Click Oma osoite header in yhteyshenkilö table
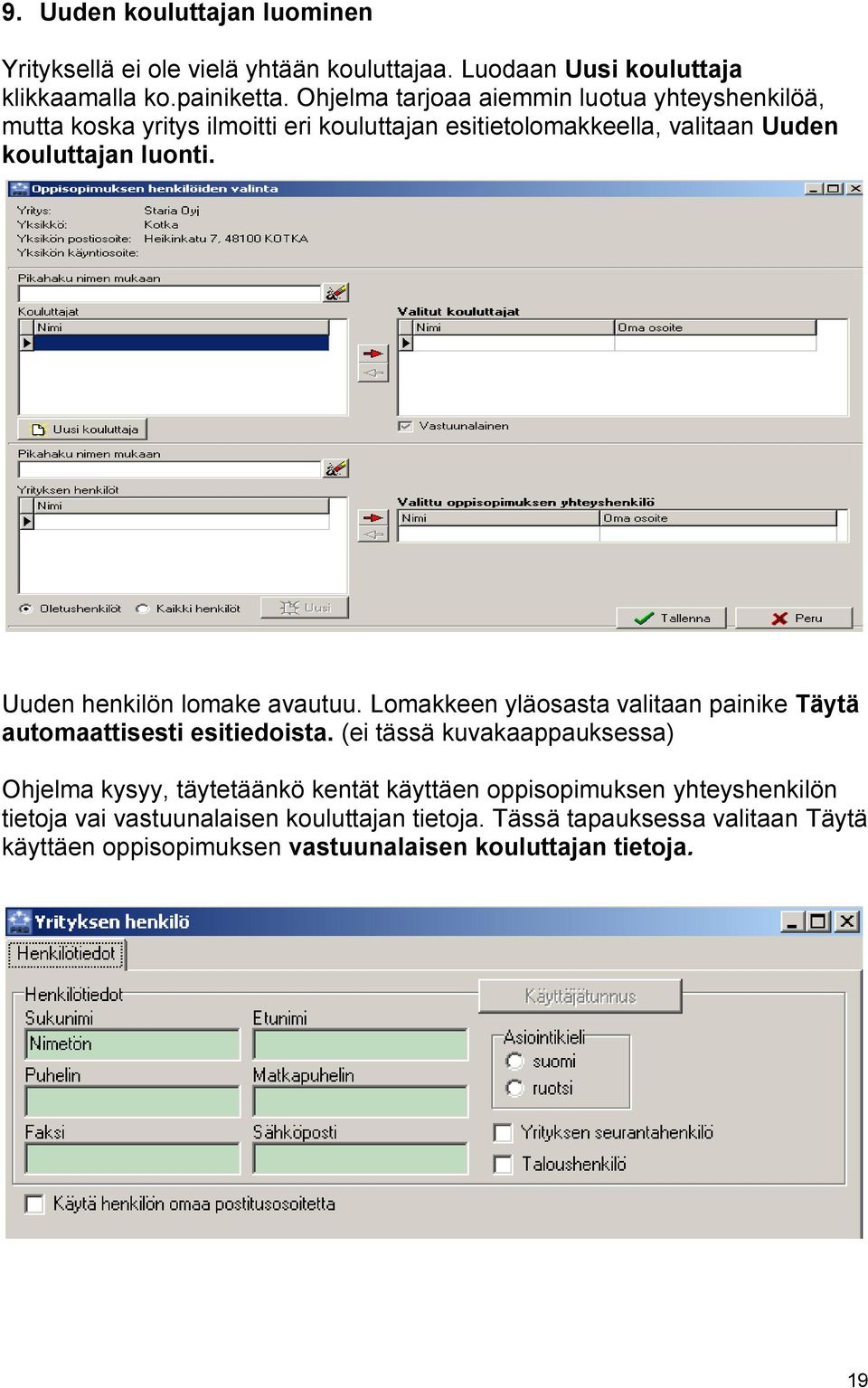The height and width of the screenshot is (1388, 868). (719, 518)
